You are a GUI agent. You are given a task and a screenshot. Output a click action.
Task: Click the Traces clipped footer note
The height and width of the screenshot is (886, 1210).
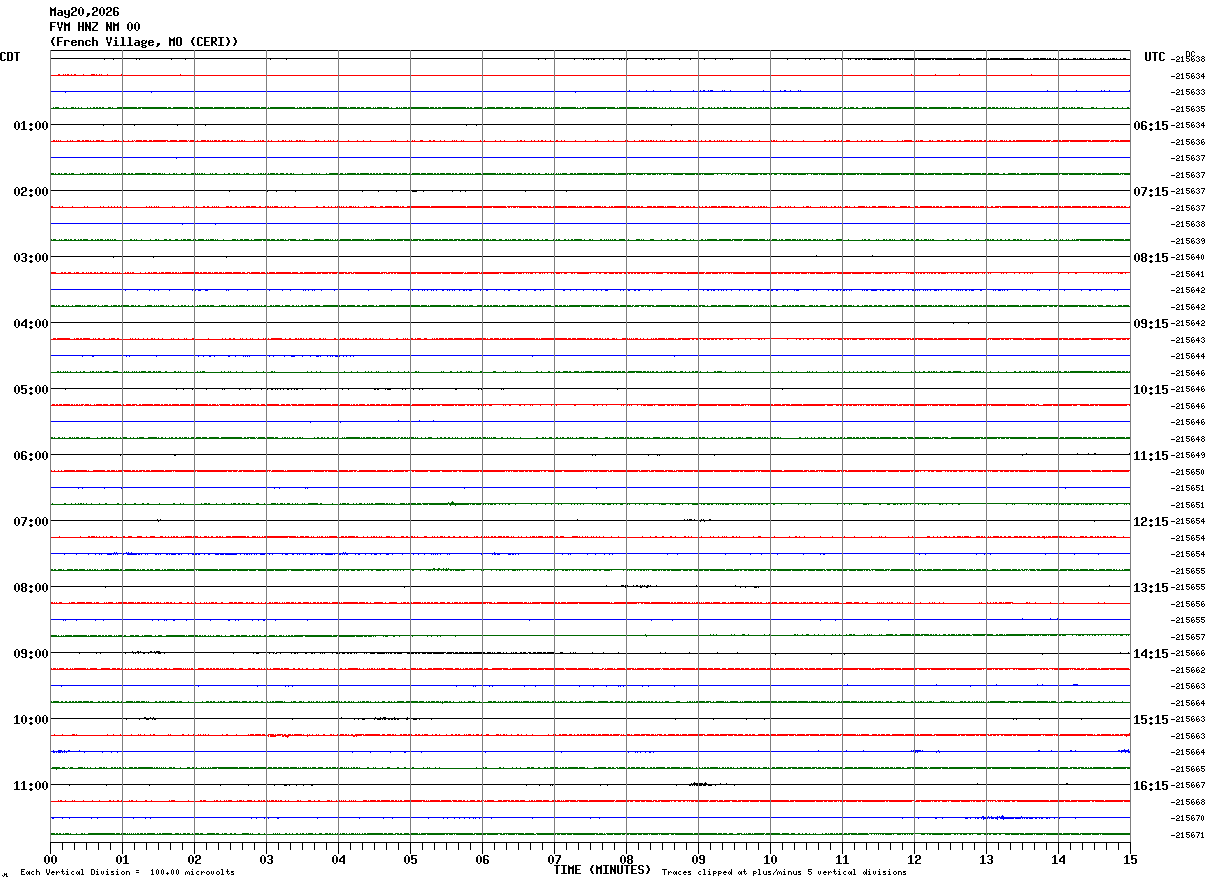(x=784, y=873)
